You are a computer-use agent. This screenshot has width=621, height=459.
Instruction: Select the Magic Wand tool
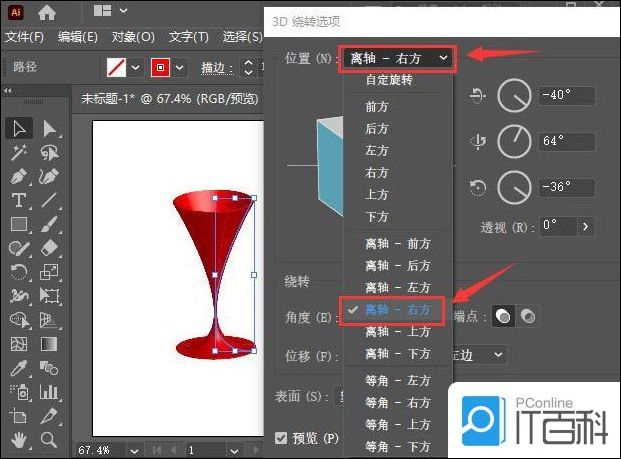[x=19, y=152]
